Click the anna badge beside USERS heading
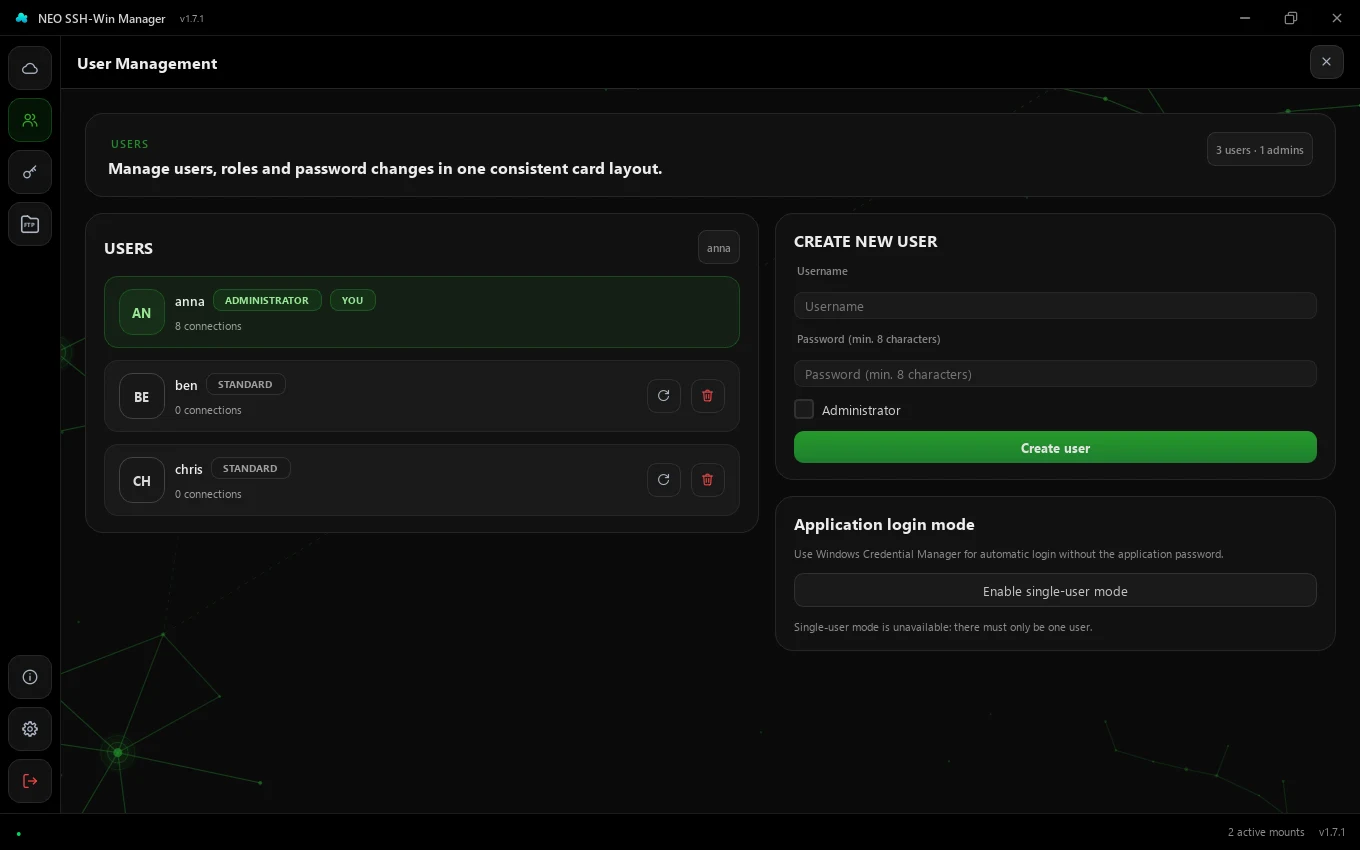The height and width of the screenshot is (850, 1360). coord(719,247)
